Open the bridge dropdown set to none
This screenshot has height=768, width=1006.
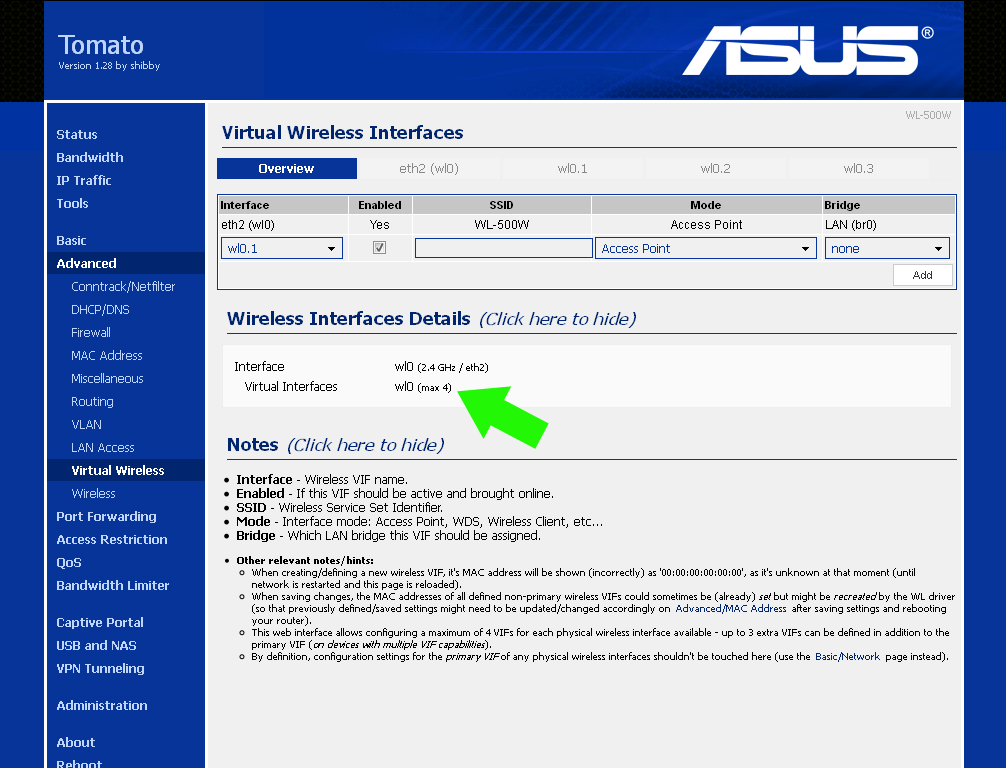[x=887, y=248]
